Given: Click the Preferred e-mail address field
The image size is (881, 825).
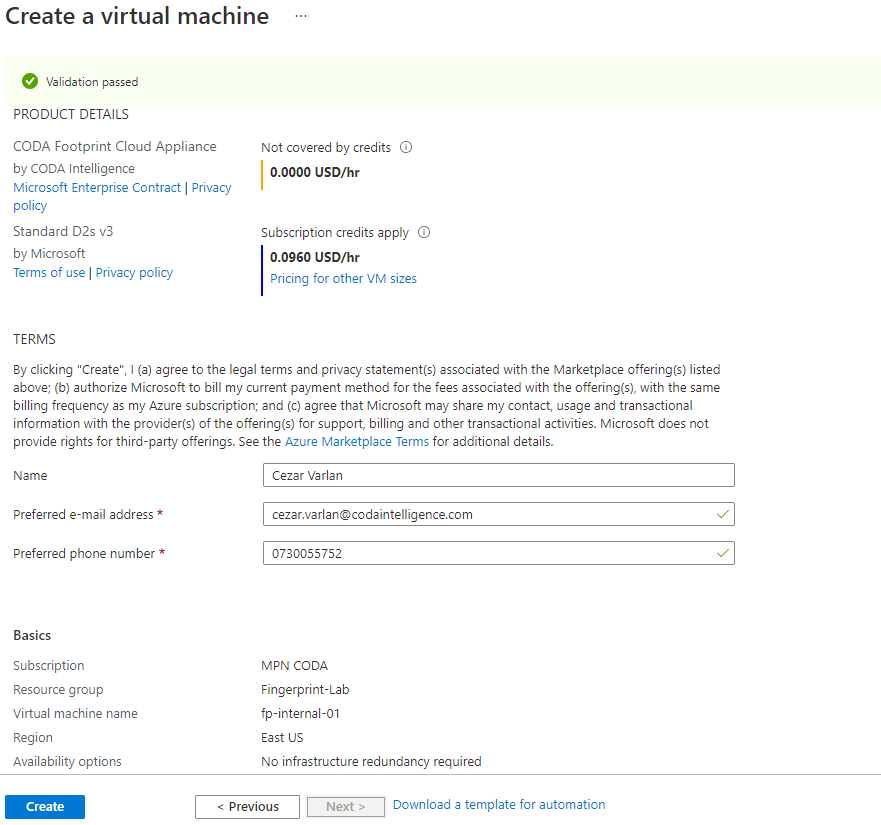Looking at the screenshot, I should pos(498,514).
